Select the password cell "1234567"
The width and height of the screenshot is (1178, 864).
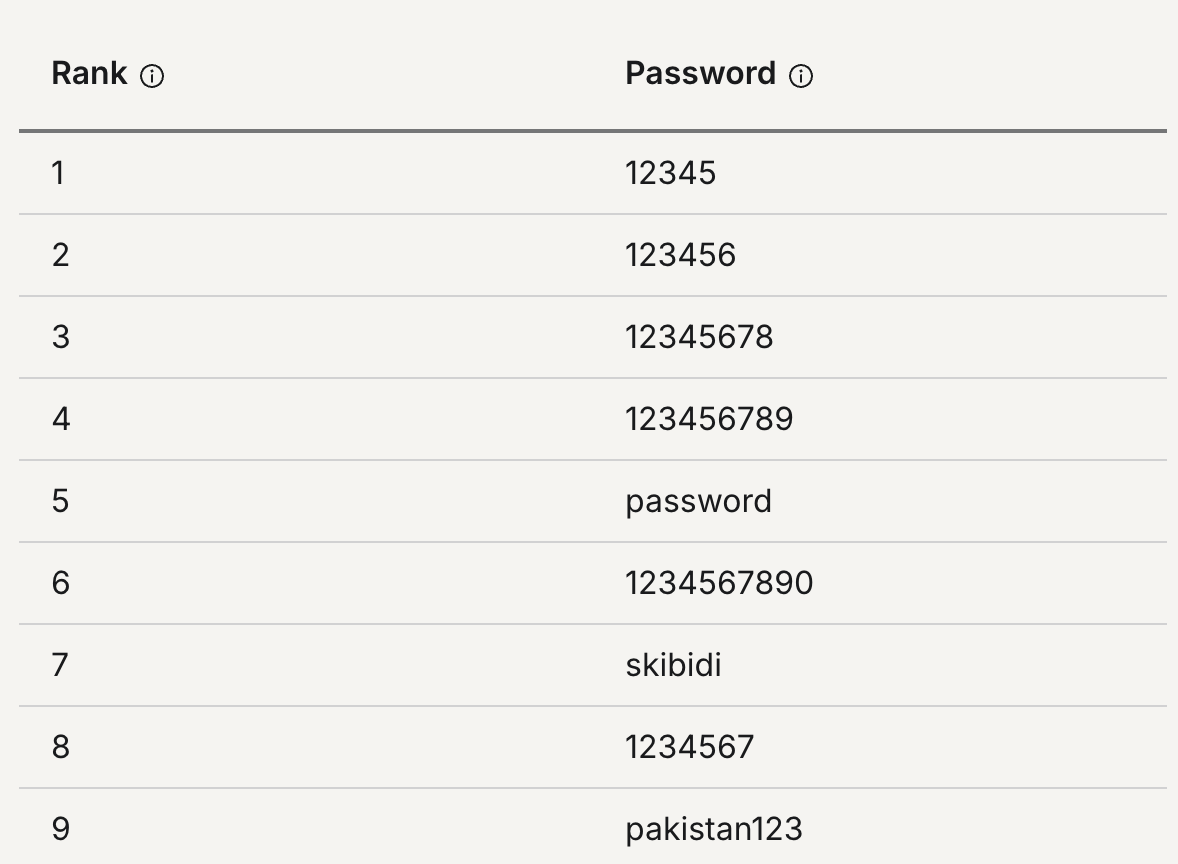pos(690,747)
